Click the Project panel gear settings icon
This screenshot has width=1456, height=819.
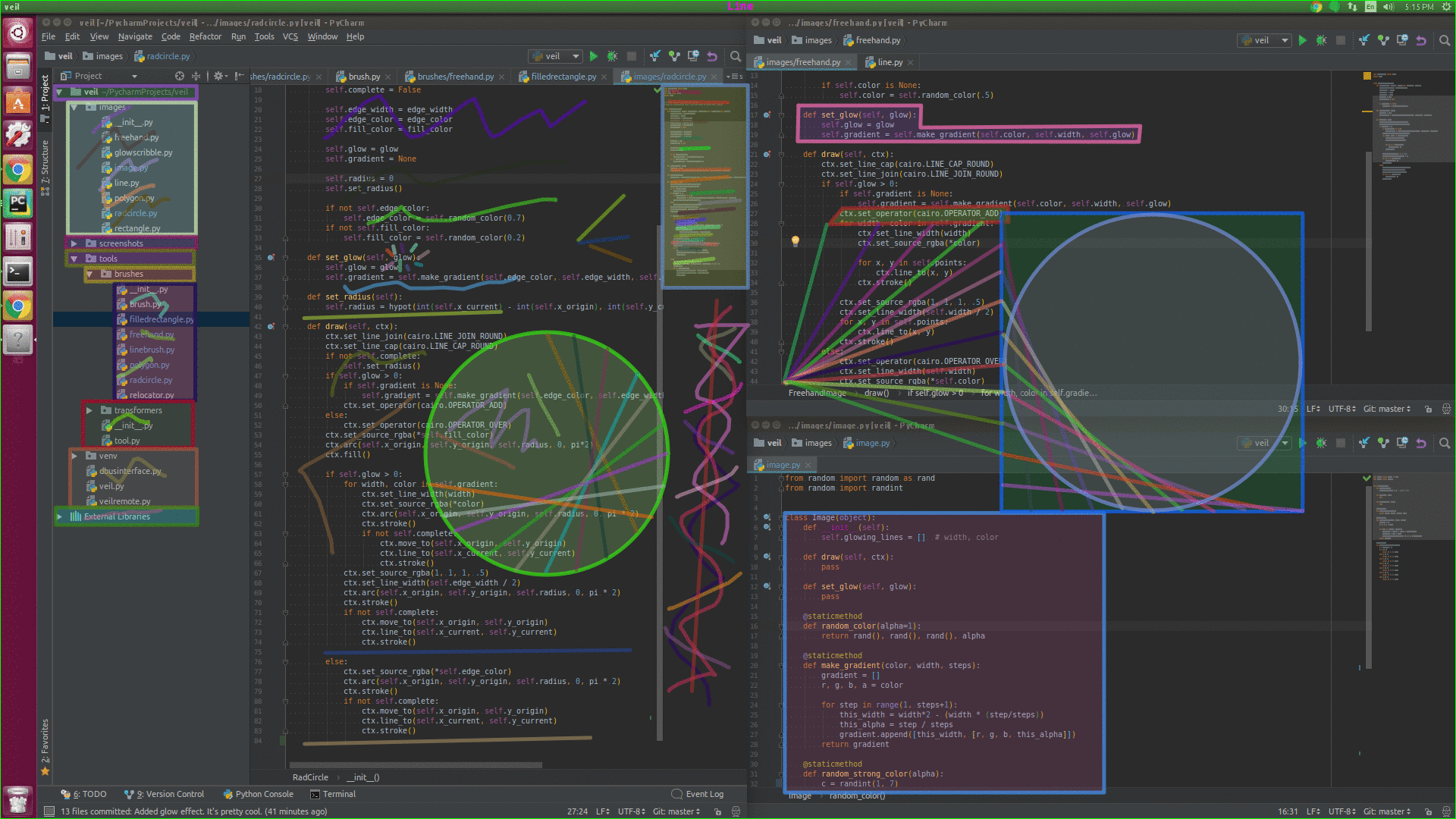[x=218, y=76]
